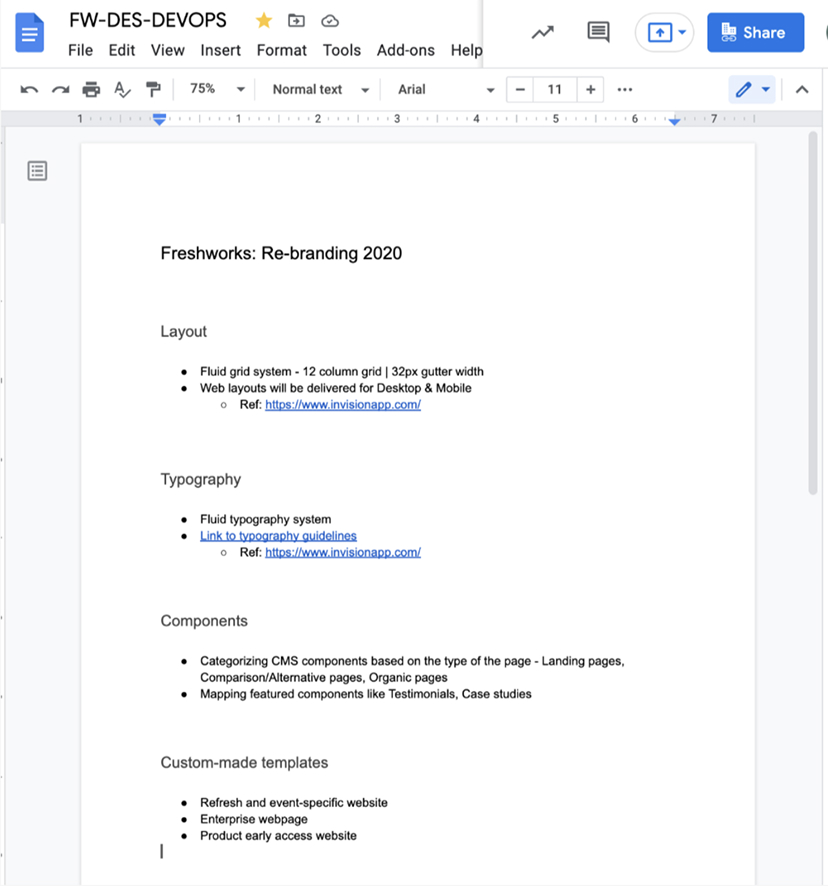Open Link to typography guidelines
The height and width of the screenshot is (886, 828).
click(278, 536)
